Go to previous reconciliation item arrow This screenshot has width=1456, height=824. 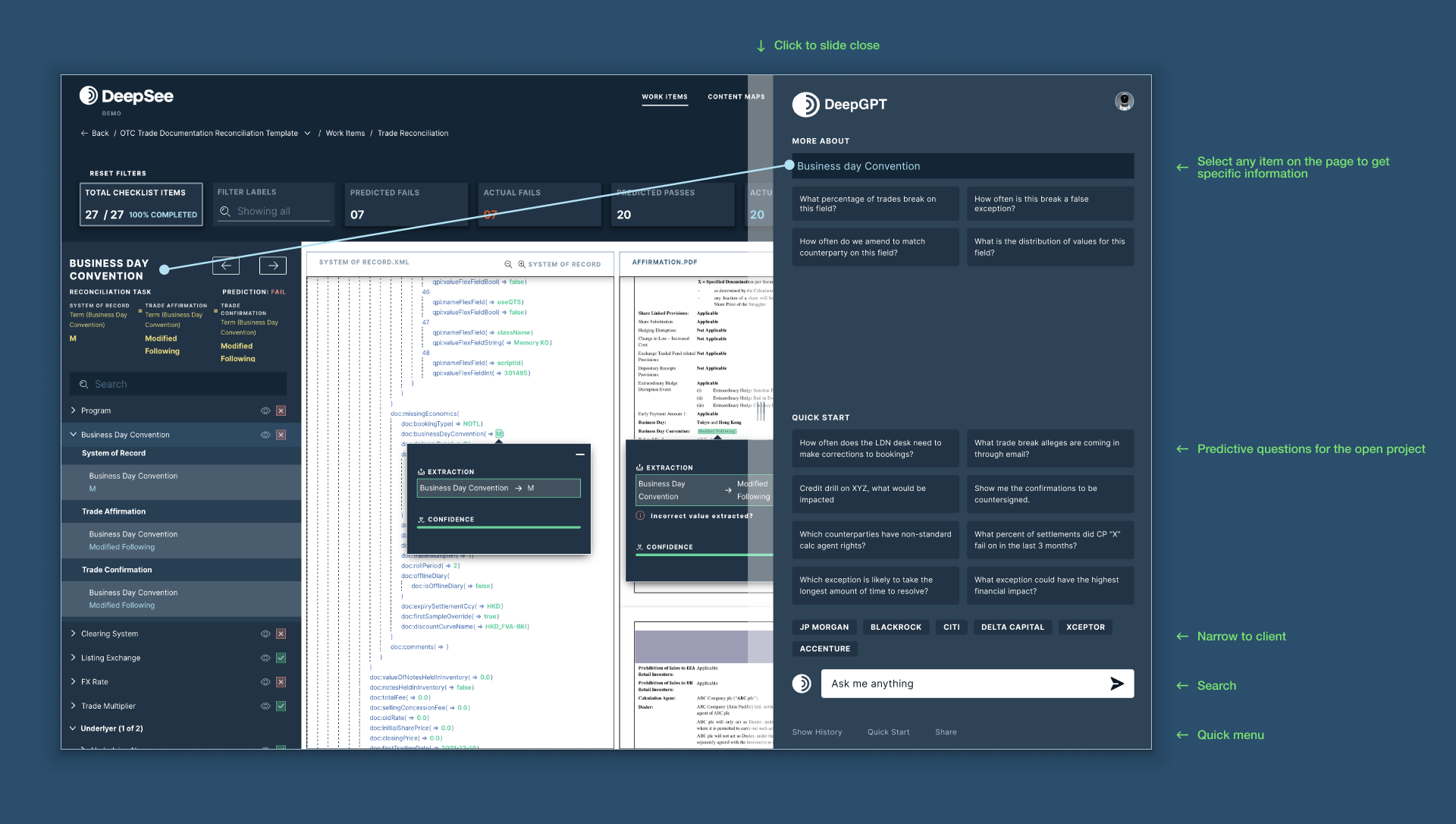pos(226,266)
